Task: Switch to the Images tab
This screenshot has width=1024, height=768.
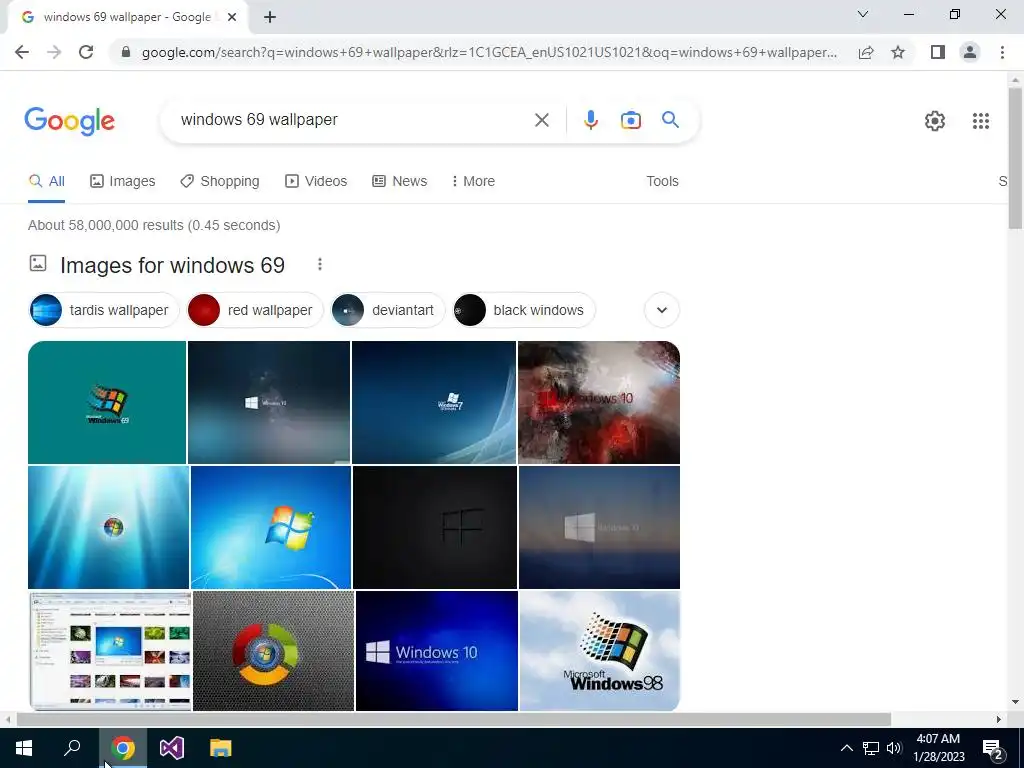Action: (x=123, y=181)
